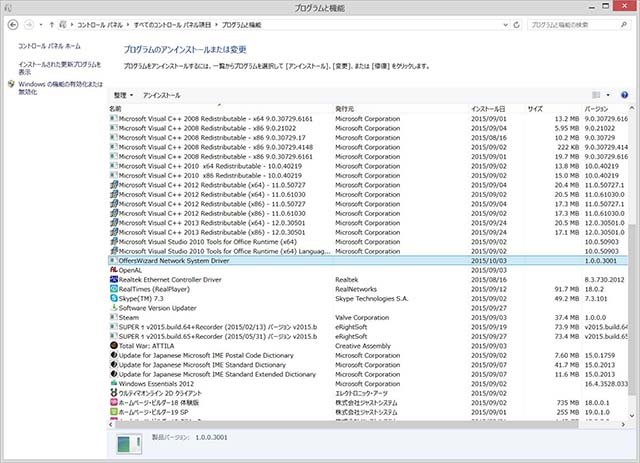Image resolution: width=640 pixels, height=463 pixels.
Task: Click the search magnifier icon
Action: (624, 25)
